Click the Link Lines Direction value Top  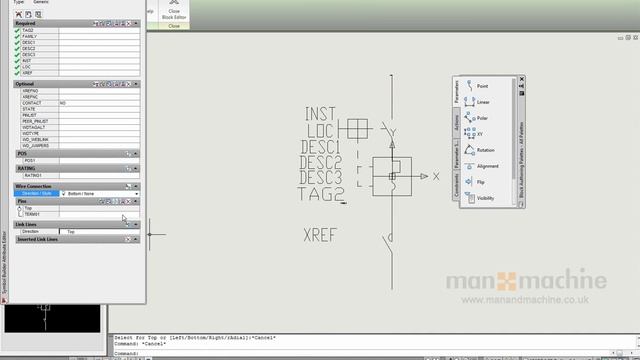pyautogui.click(x=99, y=232)
